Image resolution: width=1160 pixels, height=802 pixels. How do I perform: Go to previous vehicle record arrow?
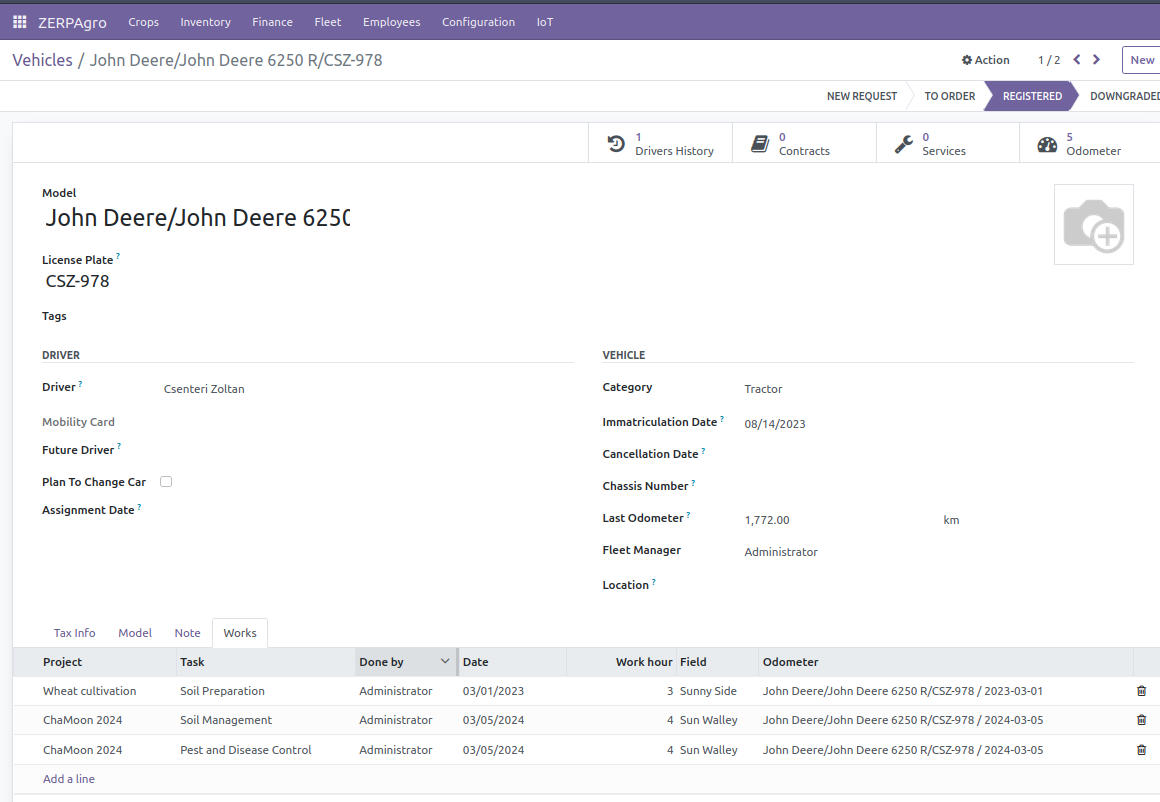click(1077, 60)
